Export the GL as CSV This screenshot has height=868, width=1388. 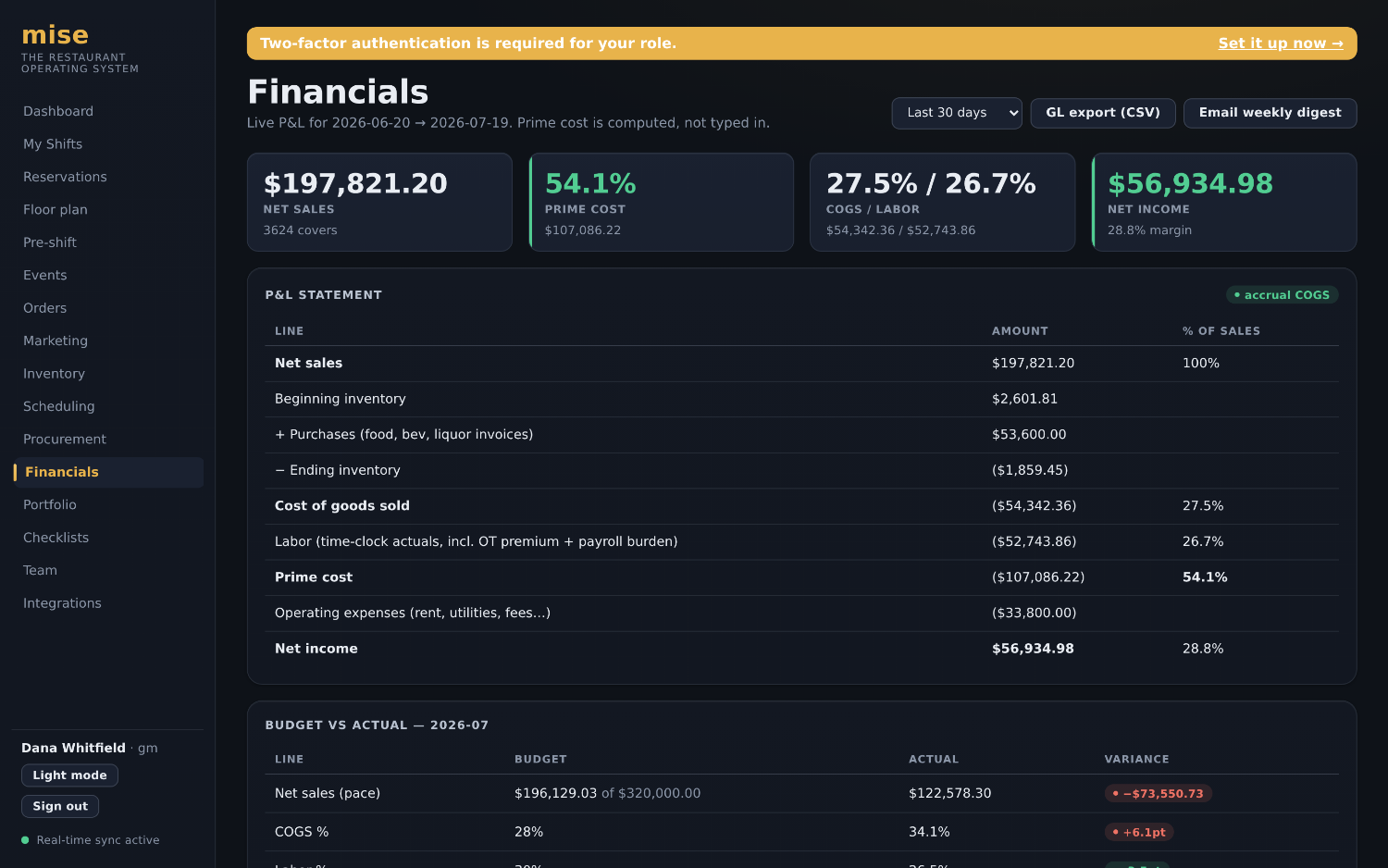pyautogui.click(x=1103, y=113)
